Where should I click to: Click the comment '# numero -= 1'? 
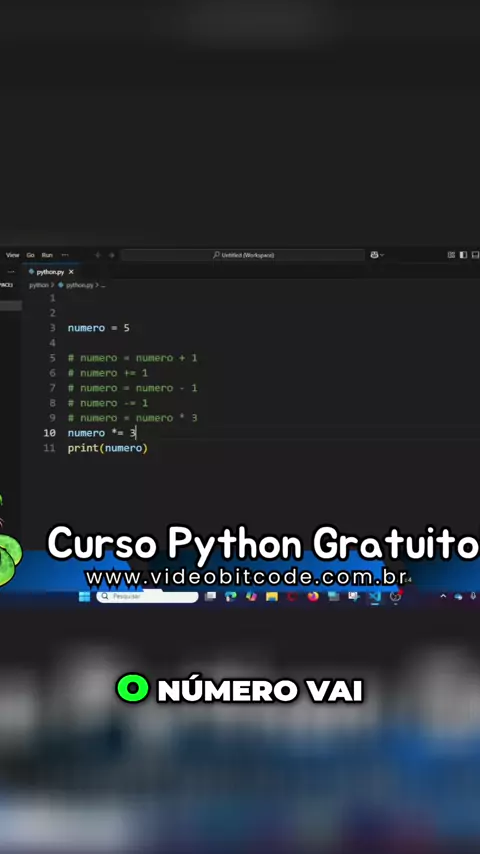pyautogui.click(x=108, y=403)
